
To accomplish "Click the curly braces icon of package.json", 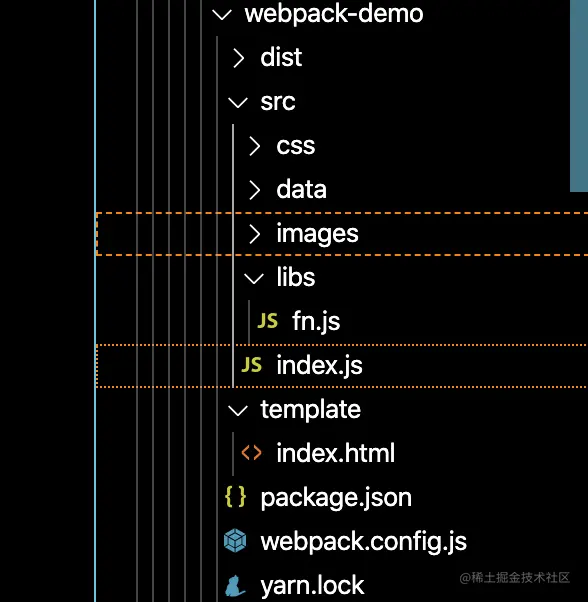I will point(235,497).
